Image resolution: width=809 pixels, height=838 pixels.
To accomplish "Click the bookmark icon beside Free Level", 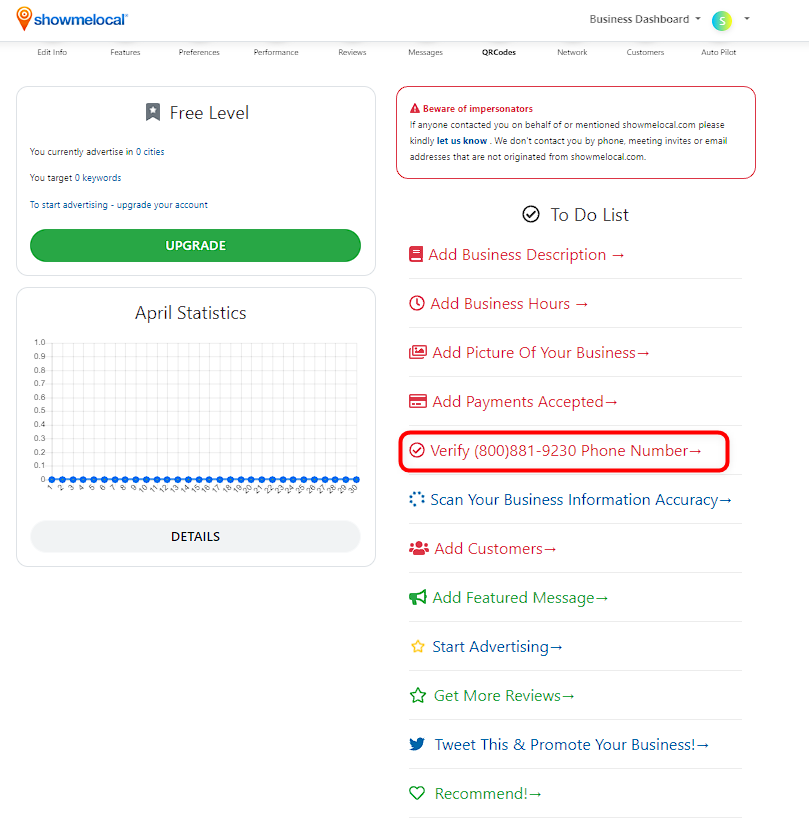I will click(x=153, y=112).
